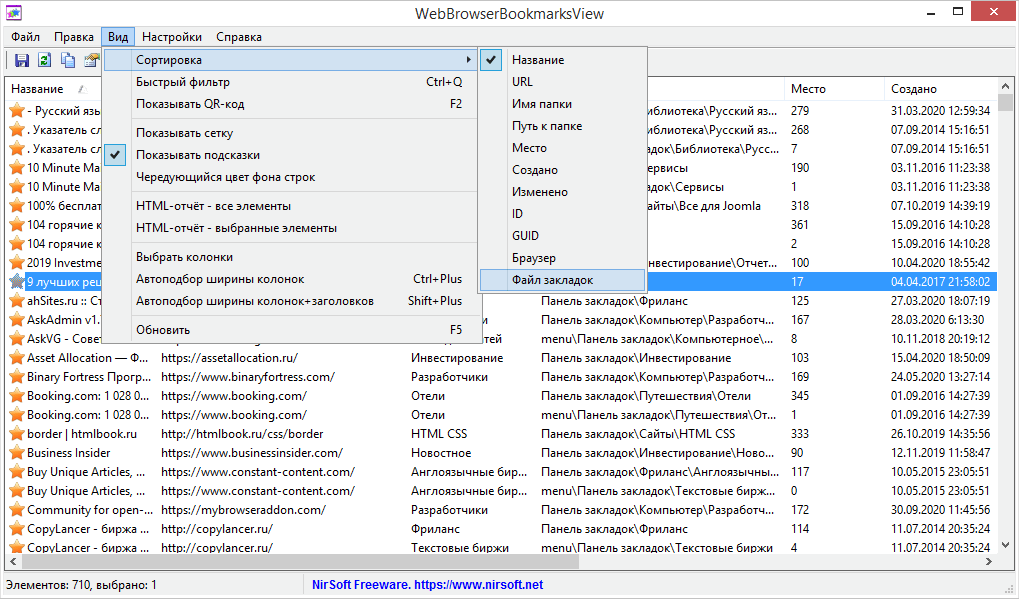Click the https://assetallocation.ru/ URL cell
The width and height of the screenshot is (1019, 599).
click(x=229, y=358)
